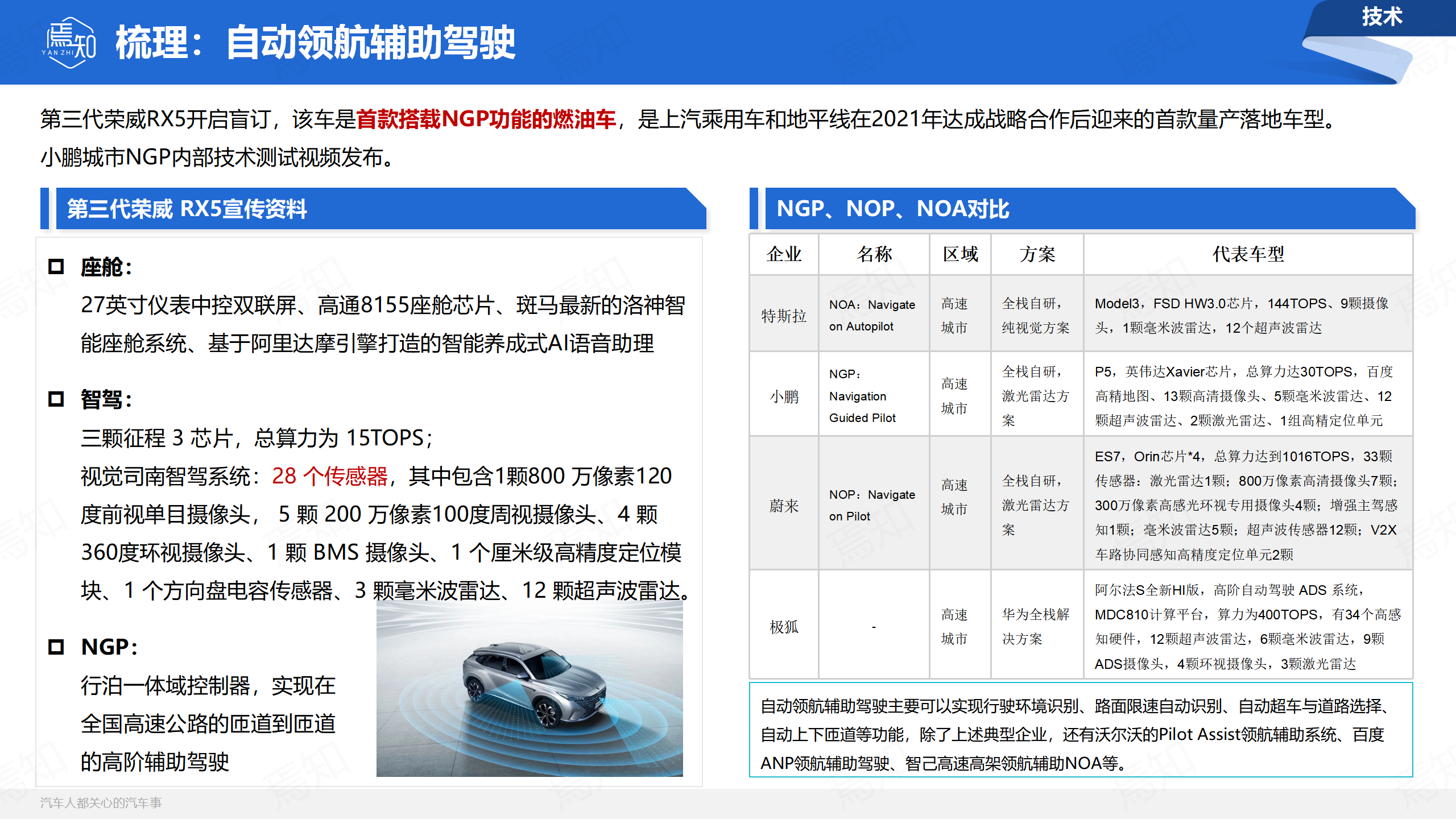Click the summary note starting 自动领航辅助驾驶主要可以实现
The width and height of the screenshot is (1456, 819).
1081,730
